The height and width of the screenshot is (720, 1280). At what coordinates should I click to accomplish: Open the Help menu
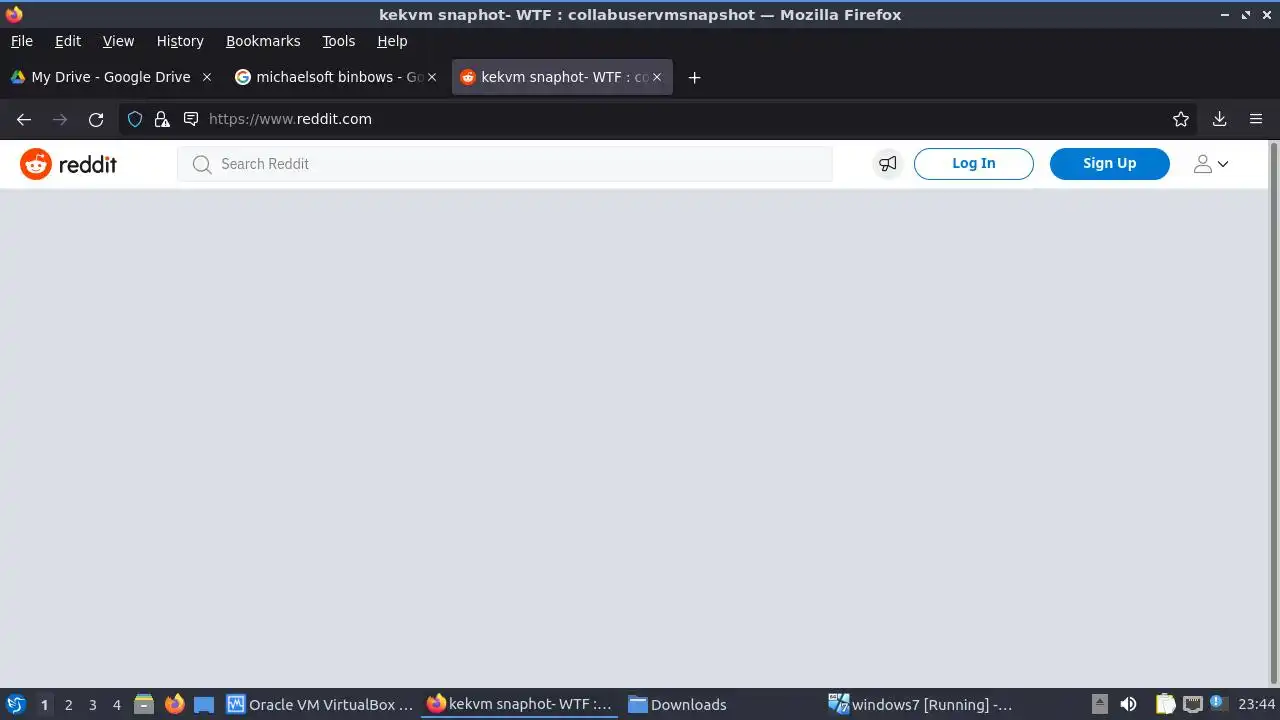(x=392, y=41)
